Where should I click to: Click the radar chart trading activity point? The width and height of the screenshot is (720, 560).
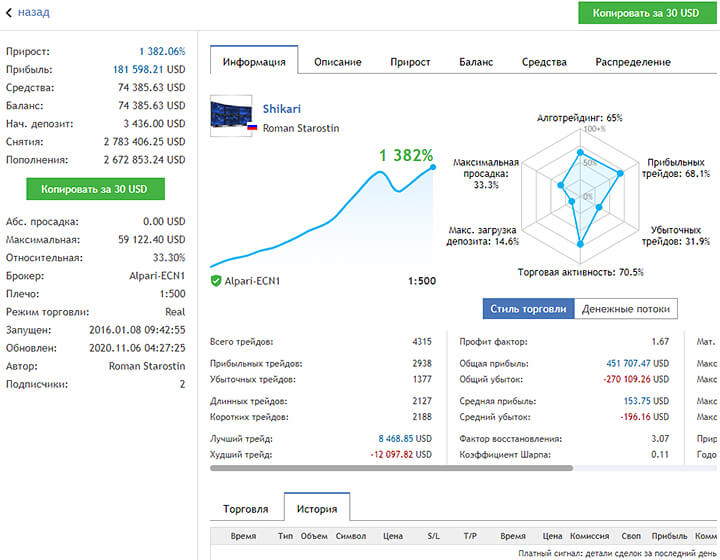tap(580, 244)
